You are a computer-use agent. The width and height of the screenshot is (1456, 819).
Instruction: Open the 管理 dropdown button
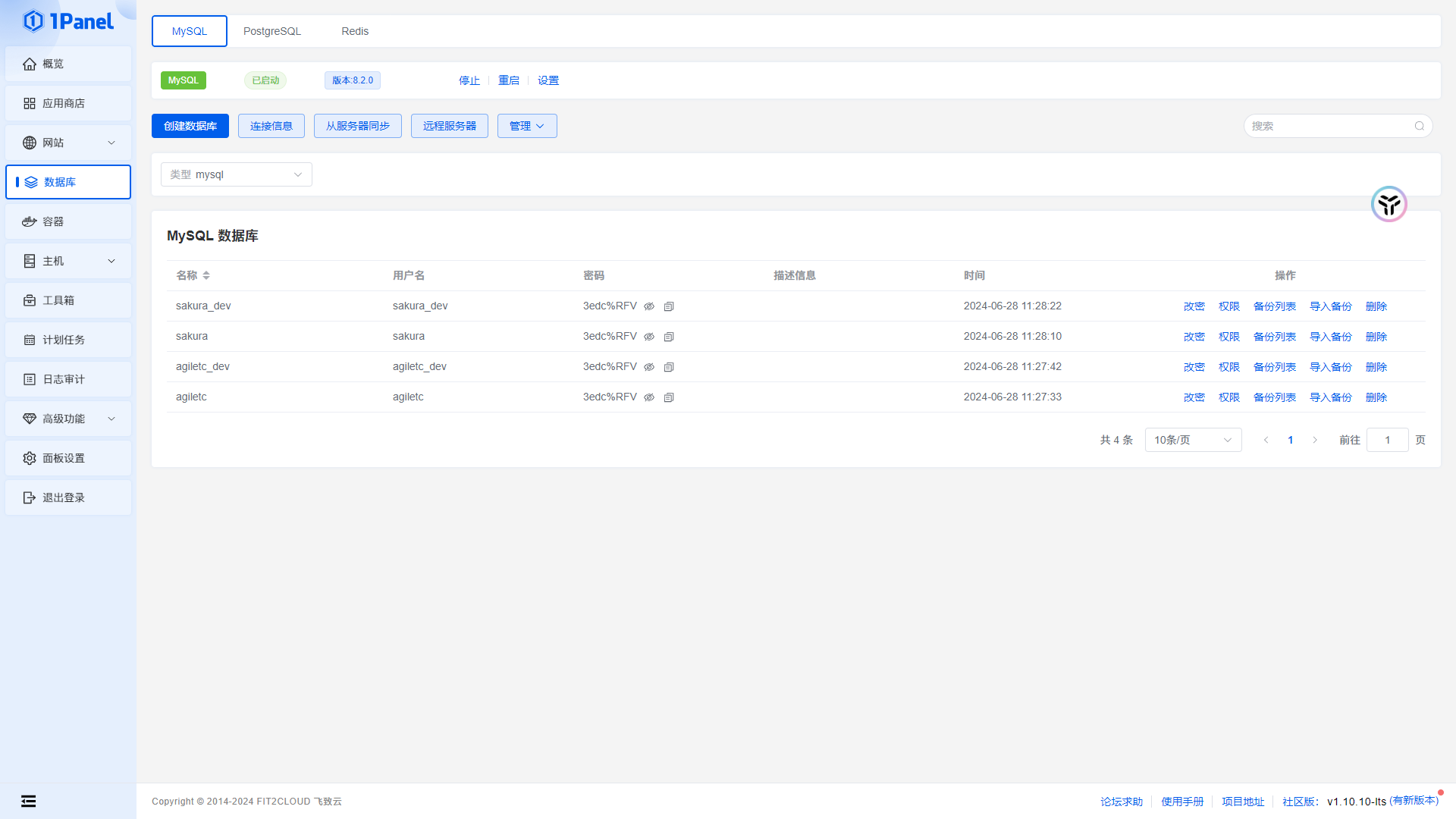coord(527,126)
